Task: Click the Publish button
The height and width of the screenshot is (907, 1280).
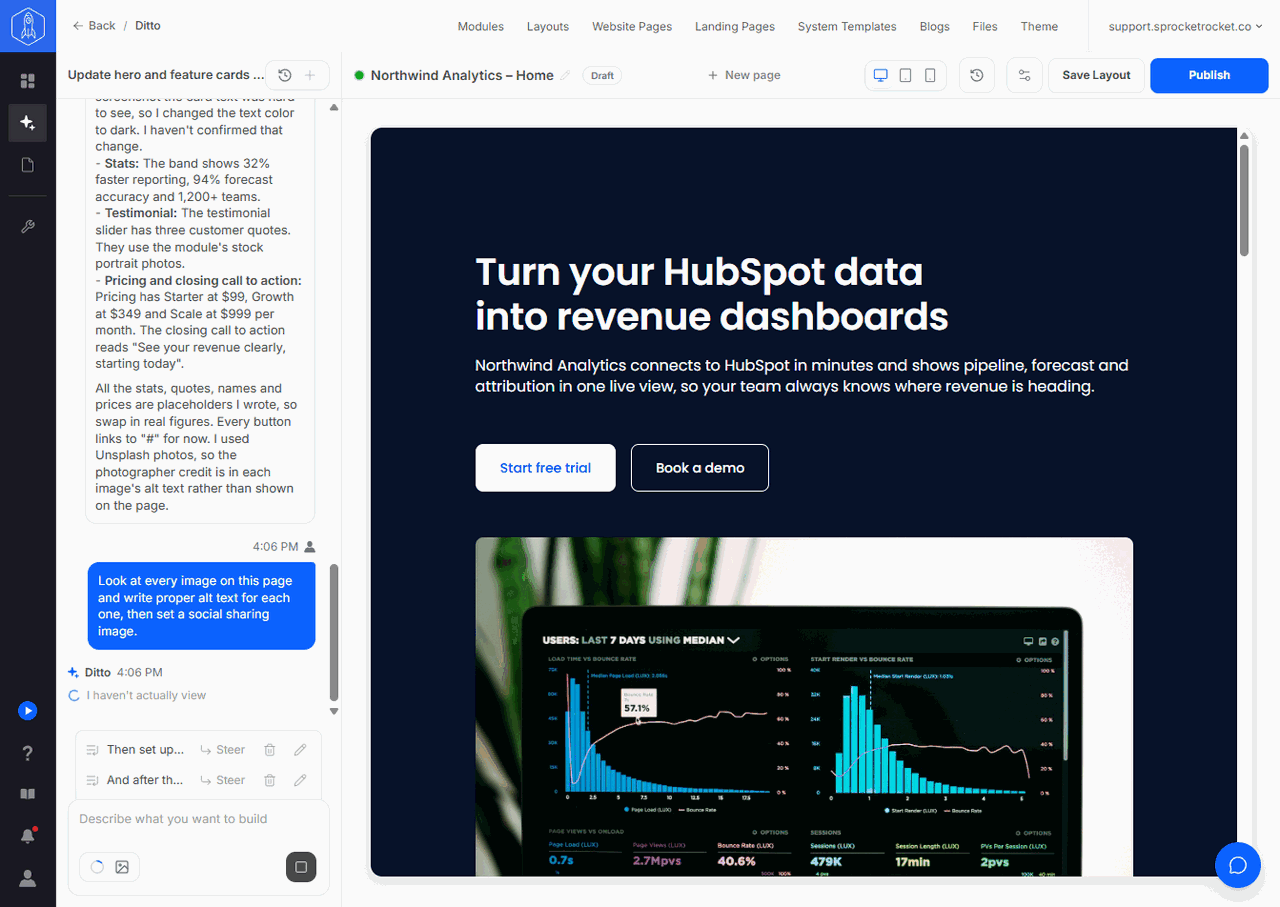Action: pos(1209,75)
